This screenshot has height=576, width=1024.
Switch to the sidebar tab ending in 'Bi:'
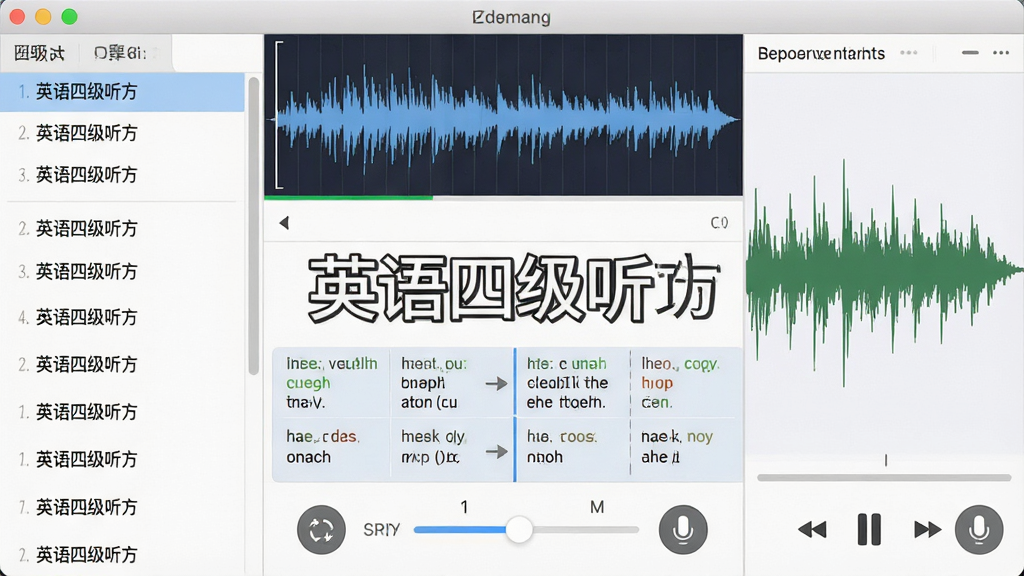click(x=120, y=53)
